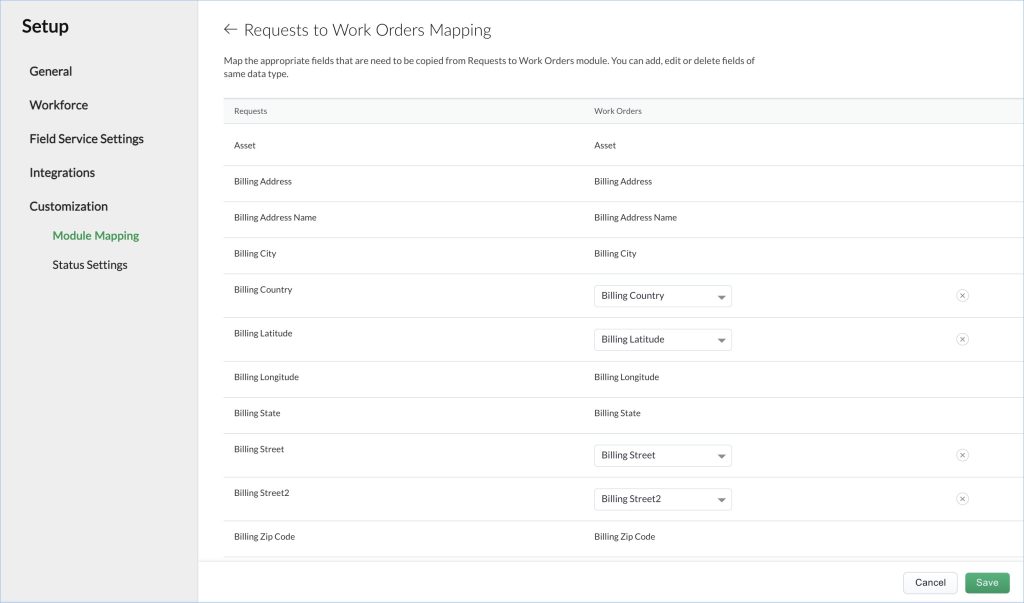Click the back arrow beside Requests to Work Orders Mapping

[x=229, y=29]
